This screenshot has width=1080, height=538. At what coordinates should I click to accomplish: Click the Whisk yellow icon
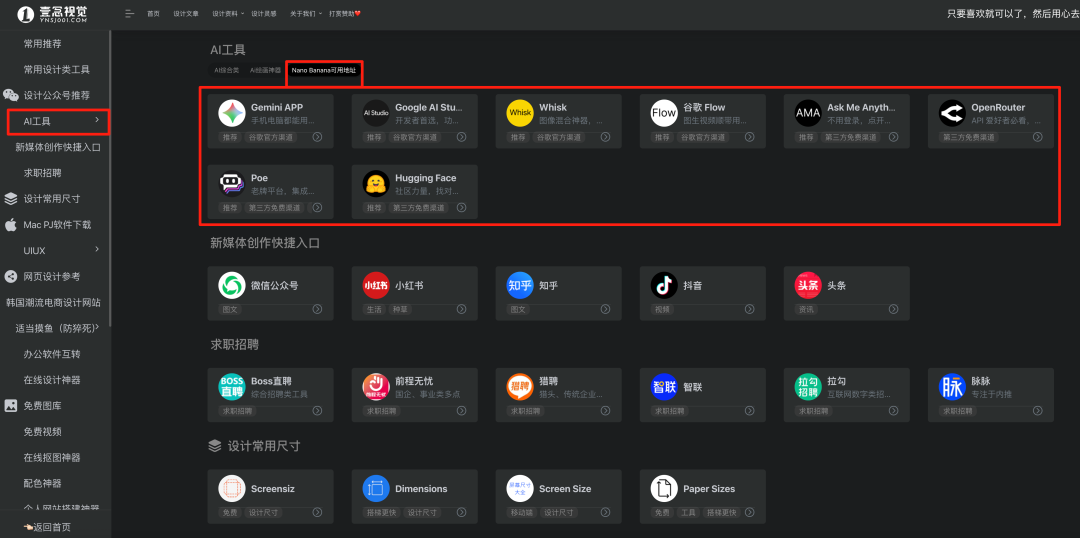[x=520, y=113]
